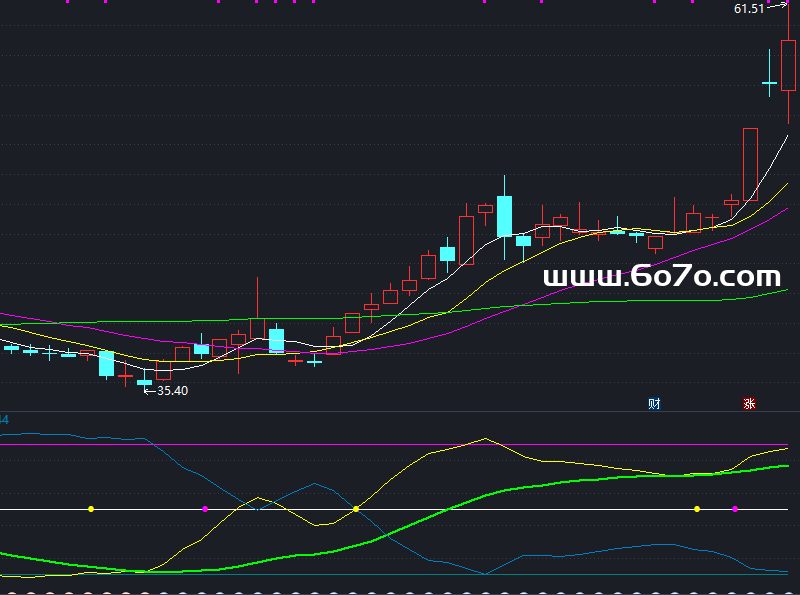Click the 61.51 high price label
Image resolution: width=800 pixels, height=595 pixels.
pyautogui.click(x=748, y=9)
